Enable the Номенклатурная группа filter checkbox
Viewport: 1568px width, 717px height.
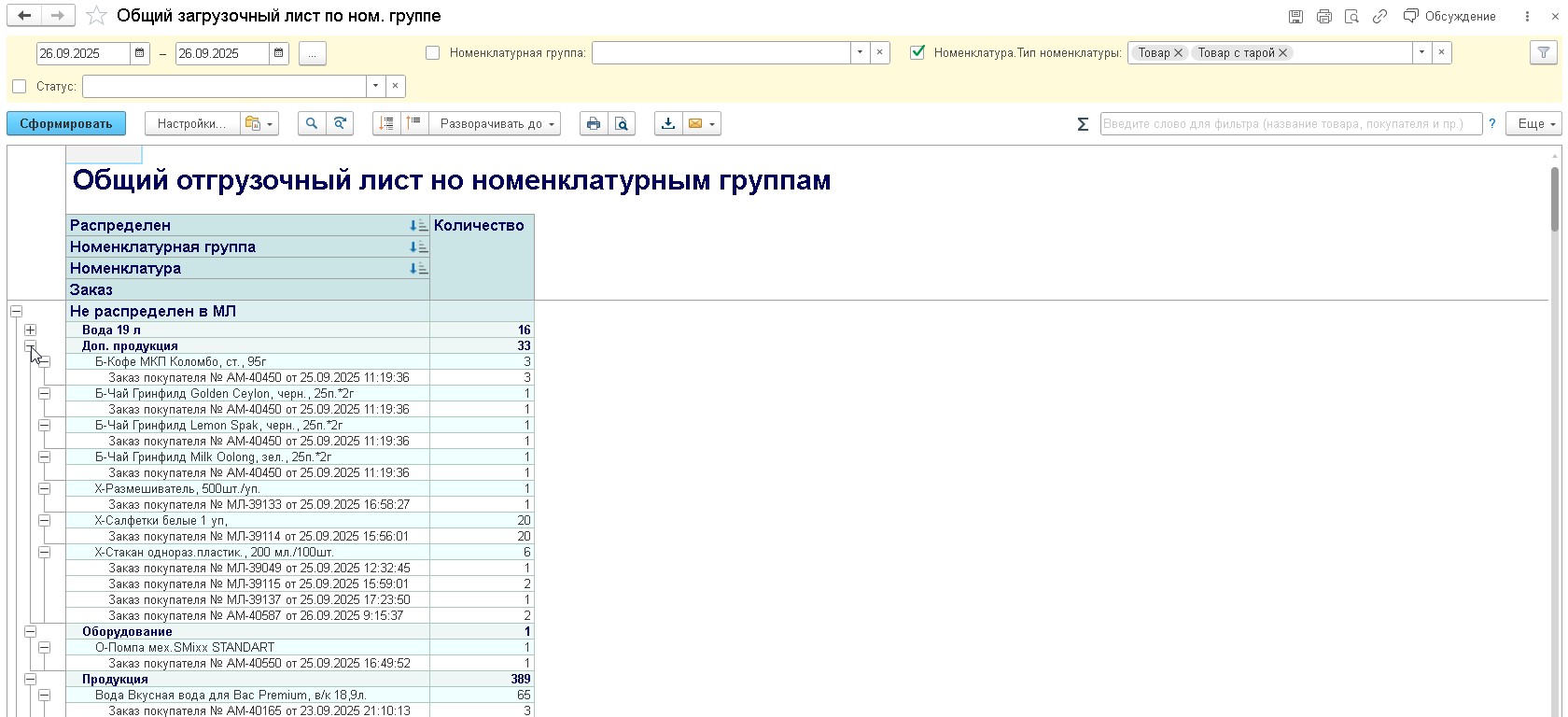tap(433, 53)
